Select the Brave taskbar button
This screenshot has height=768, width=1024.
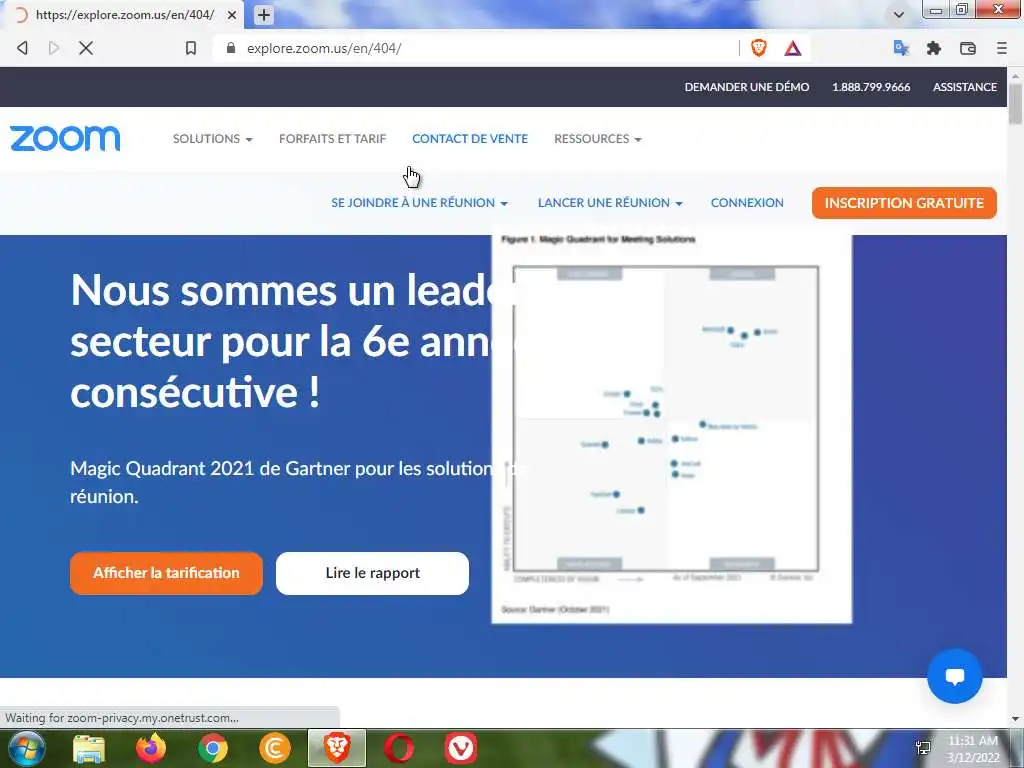tap(337, 748)
